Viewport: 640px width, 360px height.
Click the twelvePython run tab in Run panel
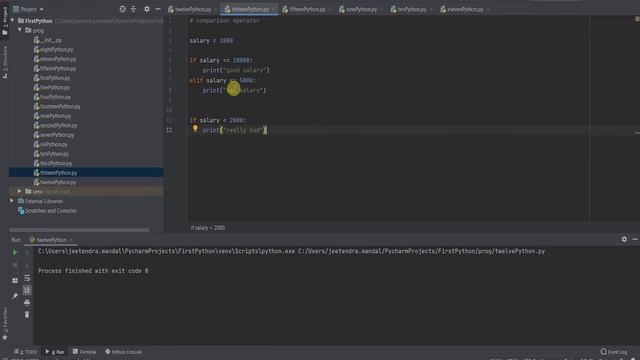51,240
